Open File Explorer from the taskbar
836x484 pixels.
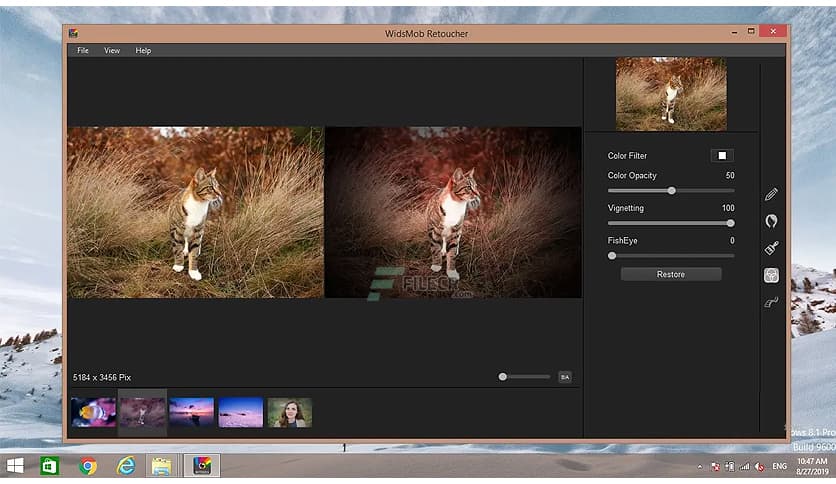pos(162,466)
